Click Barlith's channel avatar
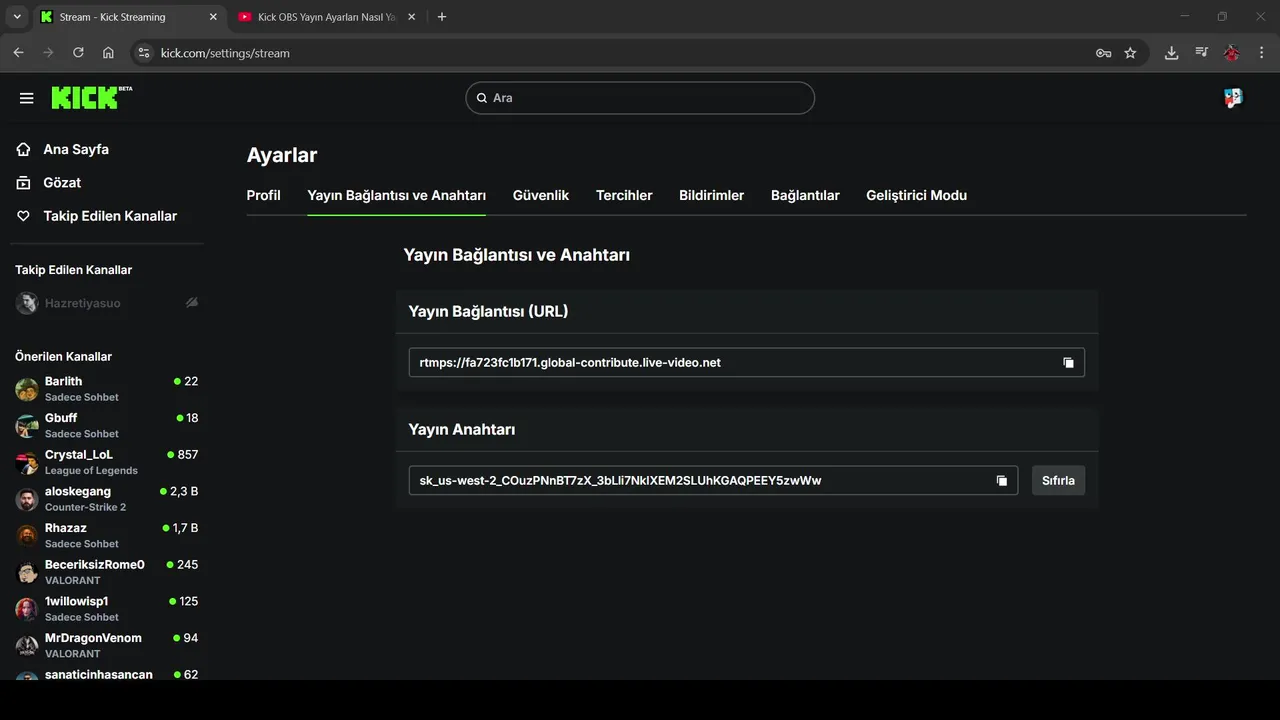This screenshot has width=1280, height=720. coord(27,390)
